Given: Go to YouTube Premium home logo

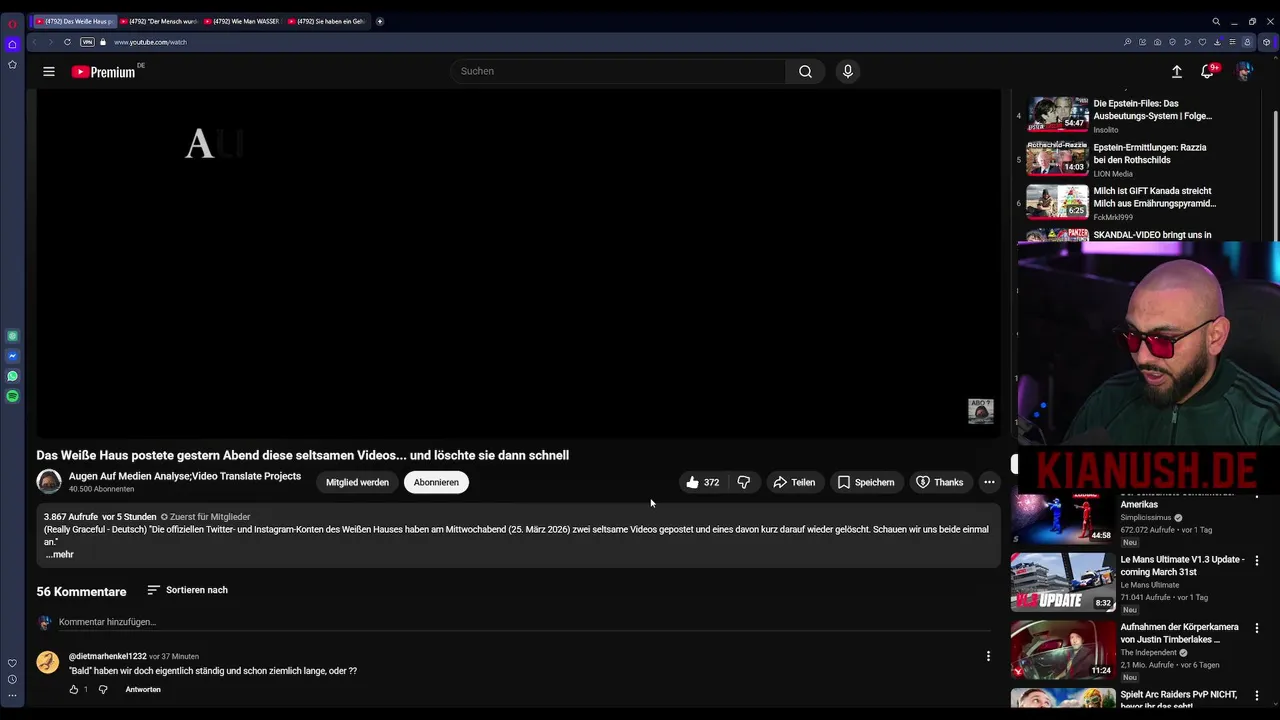Looking at the screenshot, I should (x=104, y=71).
